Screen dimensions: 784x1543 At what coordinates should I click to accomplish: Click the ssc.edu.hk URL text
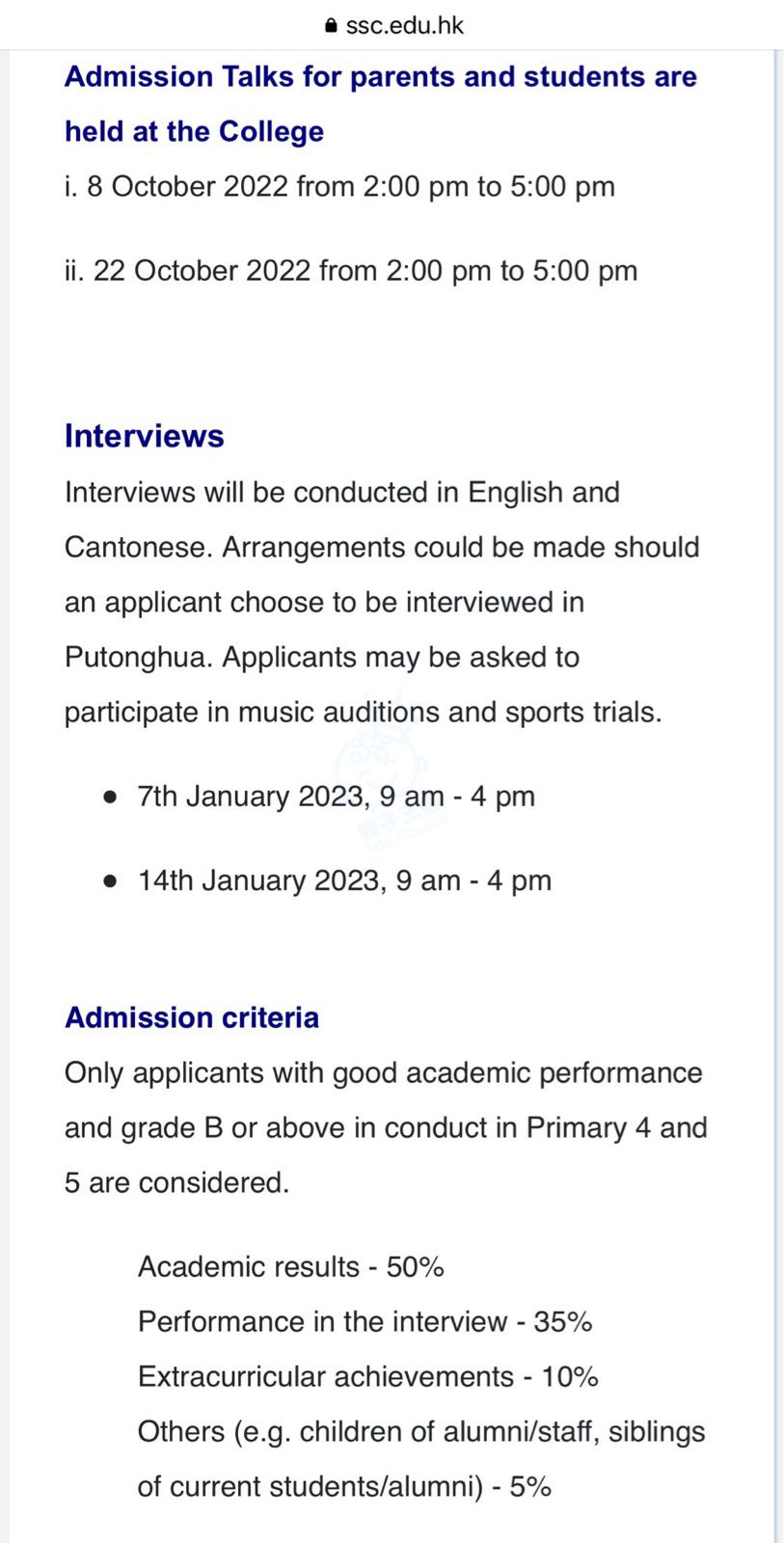tap(404, 25)
